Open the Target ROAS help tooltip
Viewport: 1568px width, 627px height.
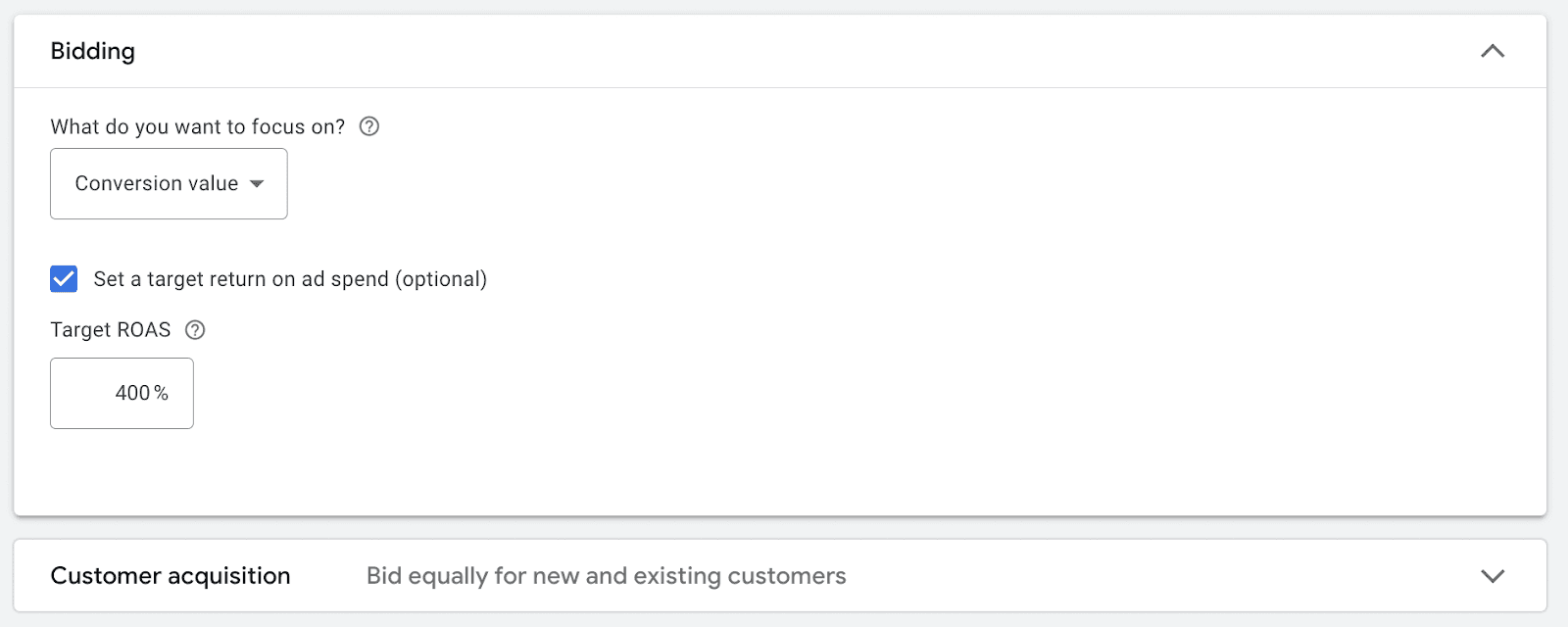click(194, 330)
